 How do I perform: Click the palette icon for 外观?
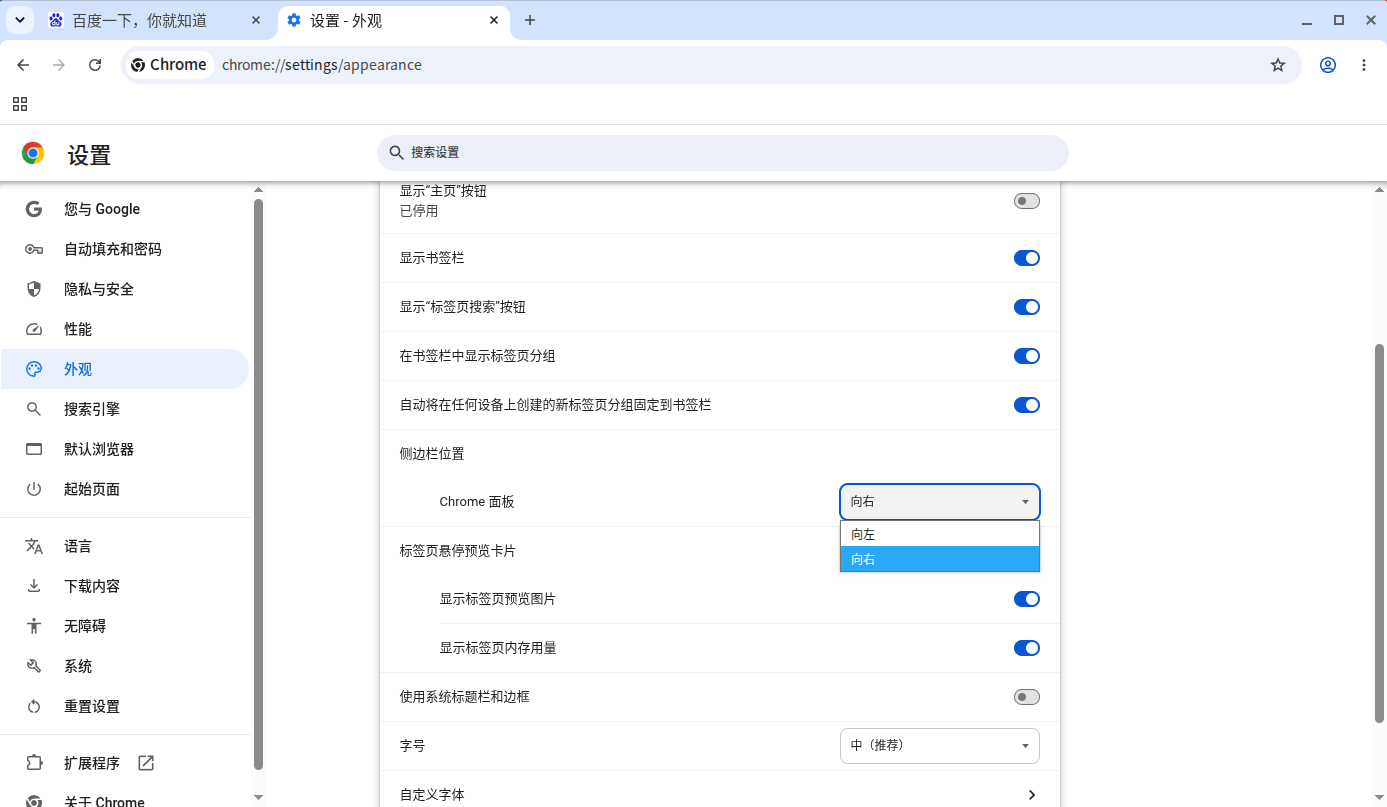pos(34,369)
